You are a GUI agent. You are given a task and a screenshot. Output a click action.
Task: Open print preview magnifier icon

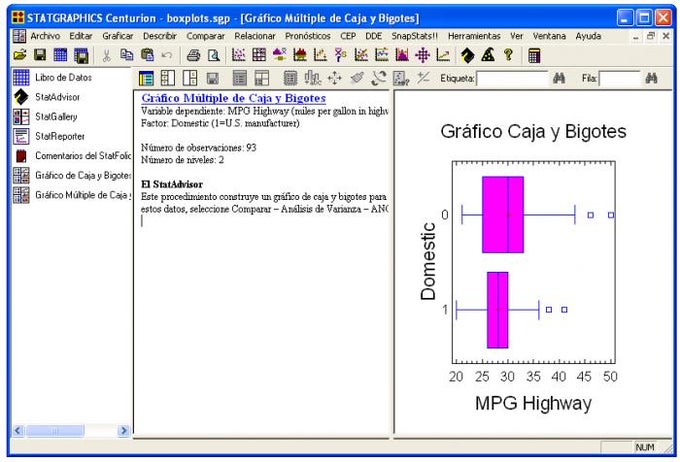click(x=213, y=55)
